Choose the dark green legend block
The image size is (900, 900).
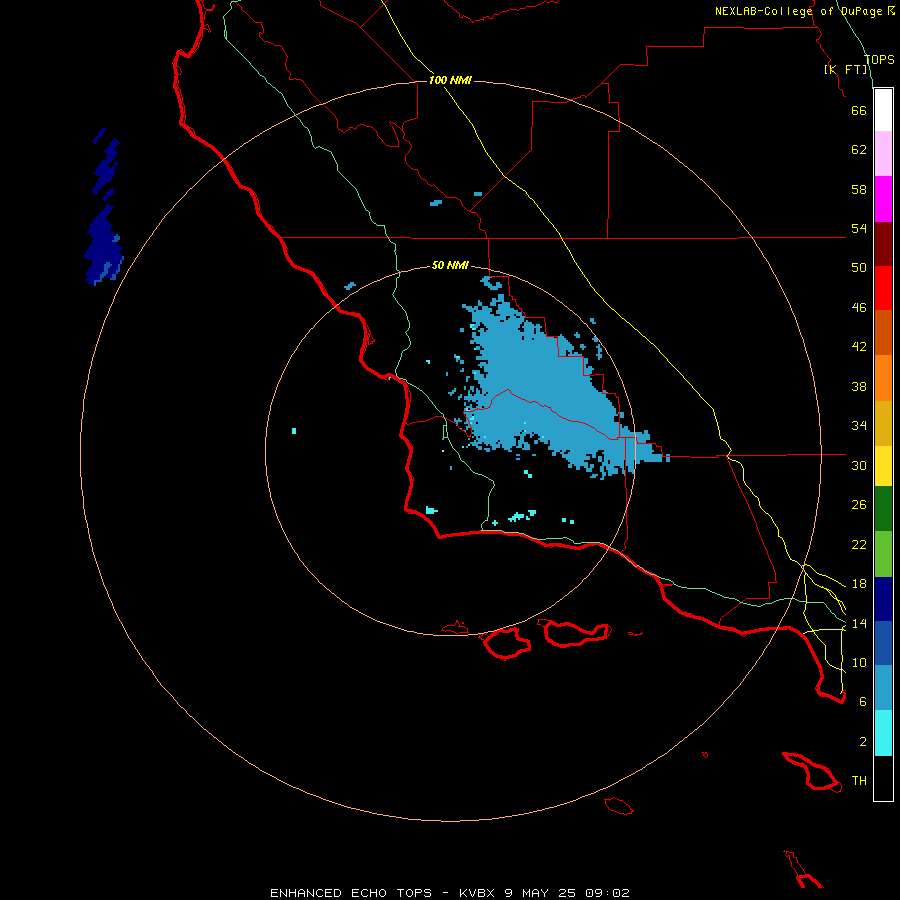coord(883,509)
